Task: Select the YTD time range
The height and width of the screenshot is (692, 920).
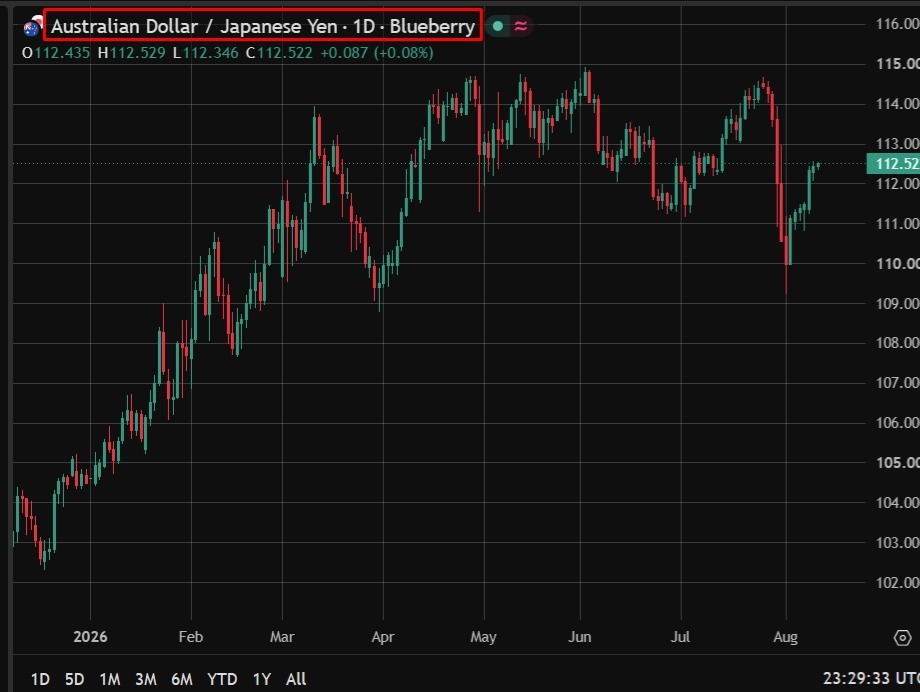Action: [x=222, y=679]
